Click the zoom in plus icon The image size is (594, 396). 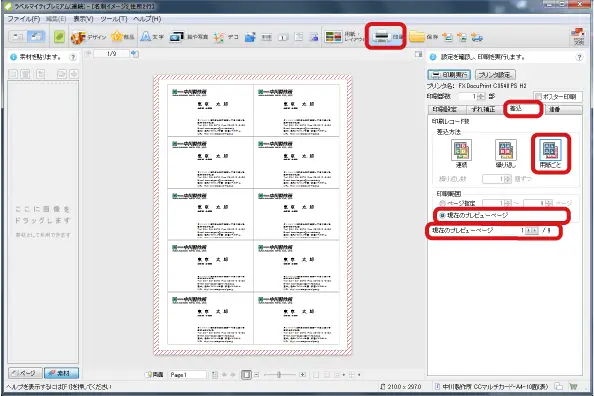tap(302, 375)
